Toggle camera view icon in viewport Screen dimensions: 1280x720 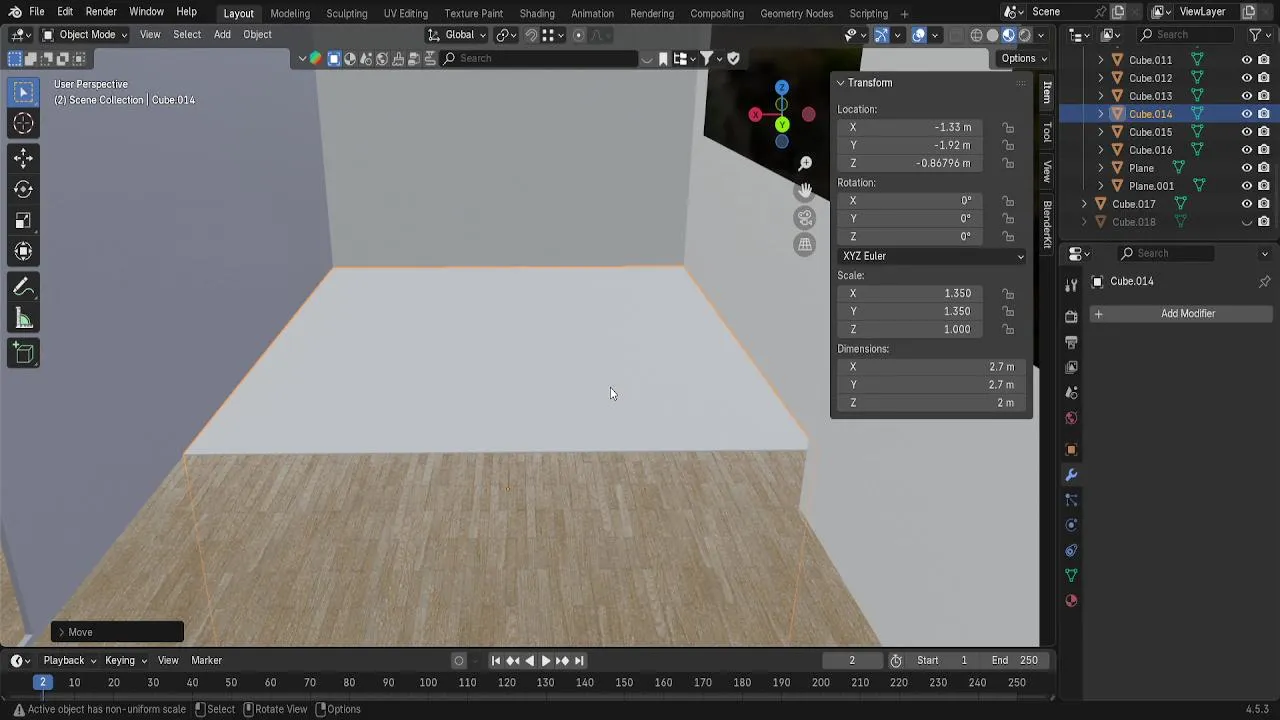(805, 217)
